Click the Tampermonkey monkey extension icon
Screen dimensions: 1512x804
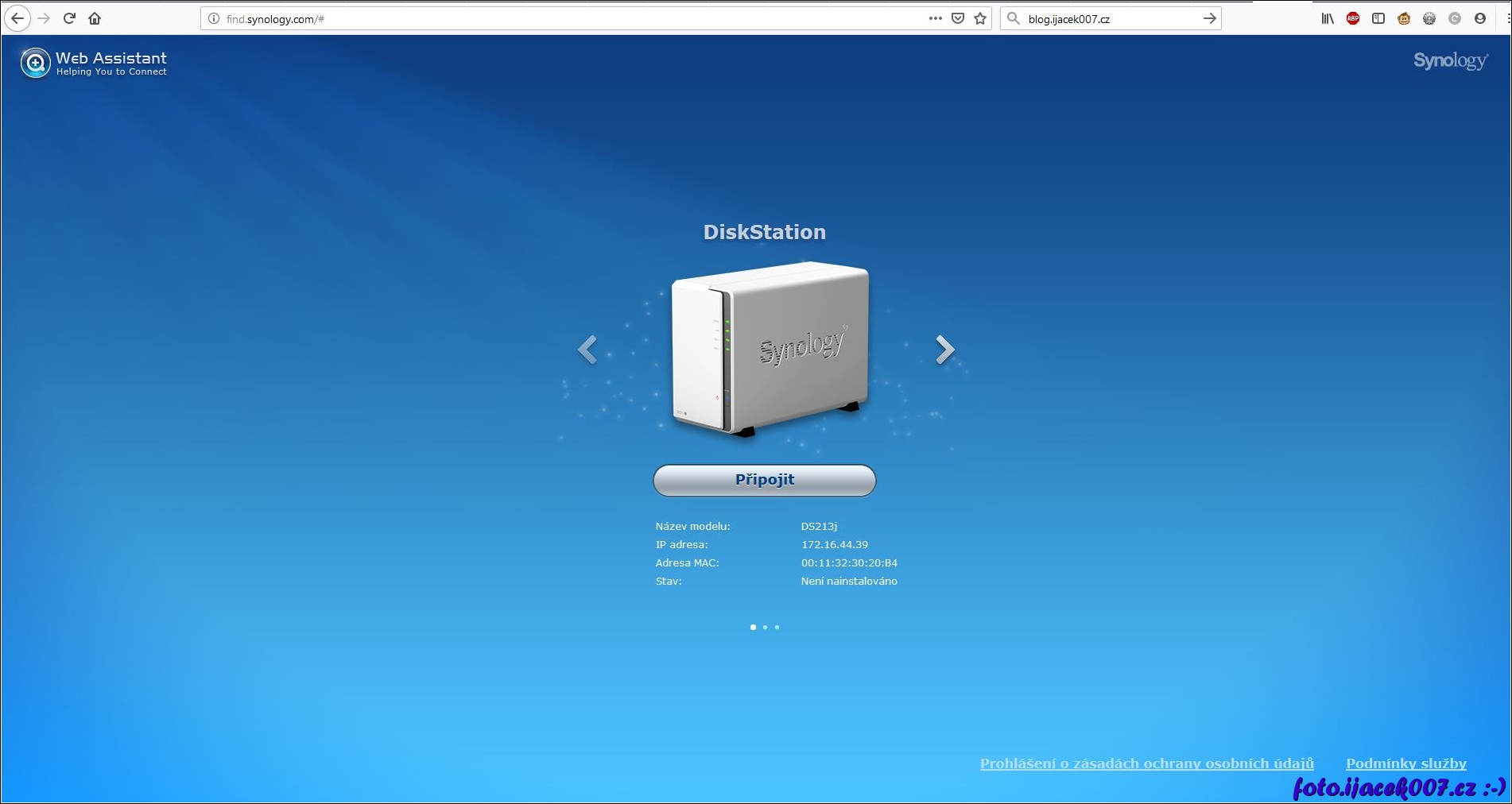pos(1404,18)
